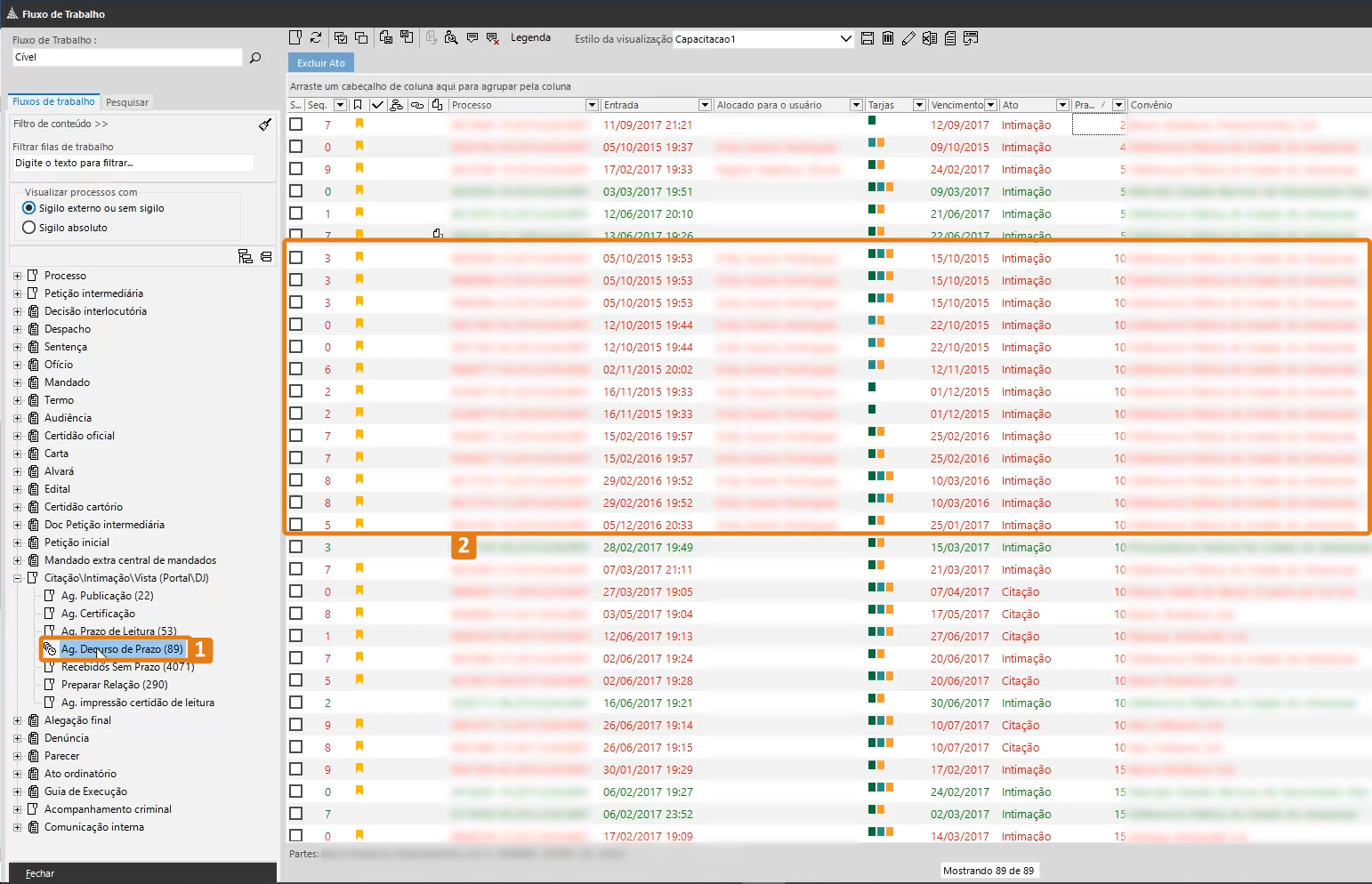This screenshot has width=1372, height=884.
Task: Open the search process magnifier icon
Action: pos(451,37)
